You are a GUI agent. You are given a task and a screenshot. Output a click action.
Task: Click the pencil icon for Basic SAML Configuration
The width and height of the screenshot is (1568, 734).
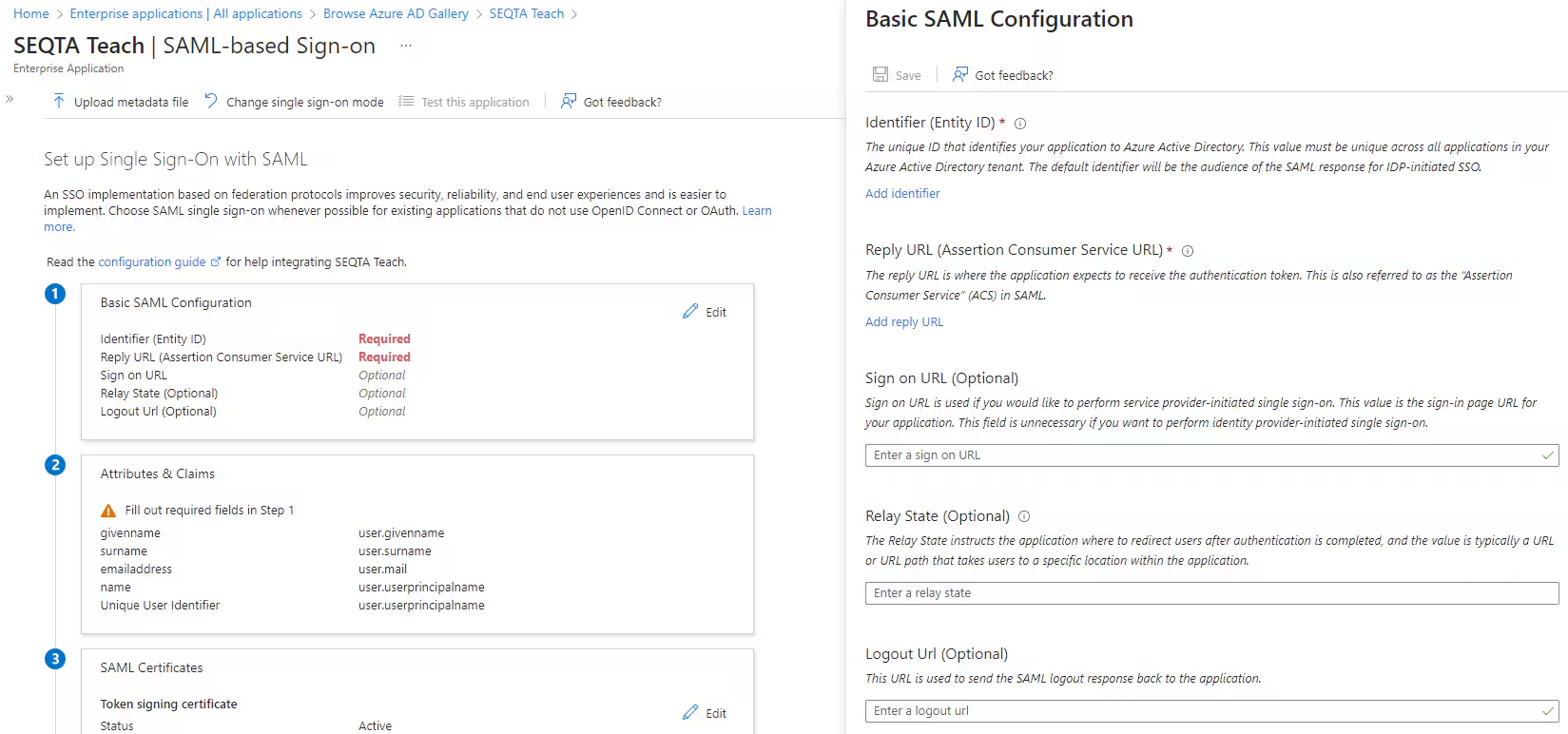(690, 312)
